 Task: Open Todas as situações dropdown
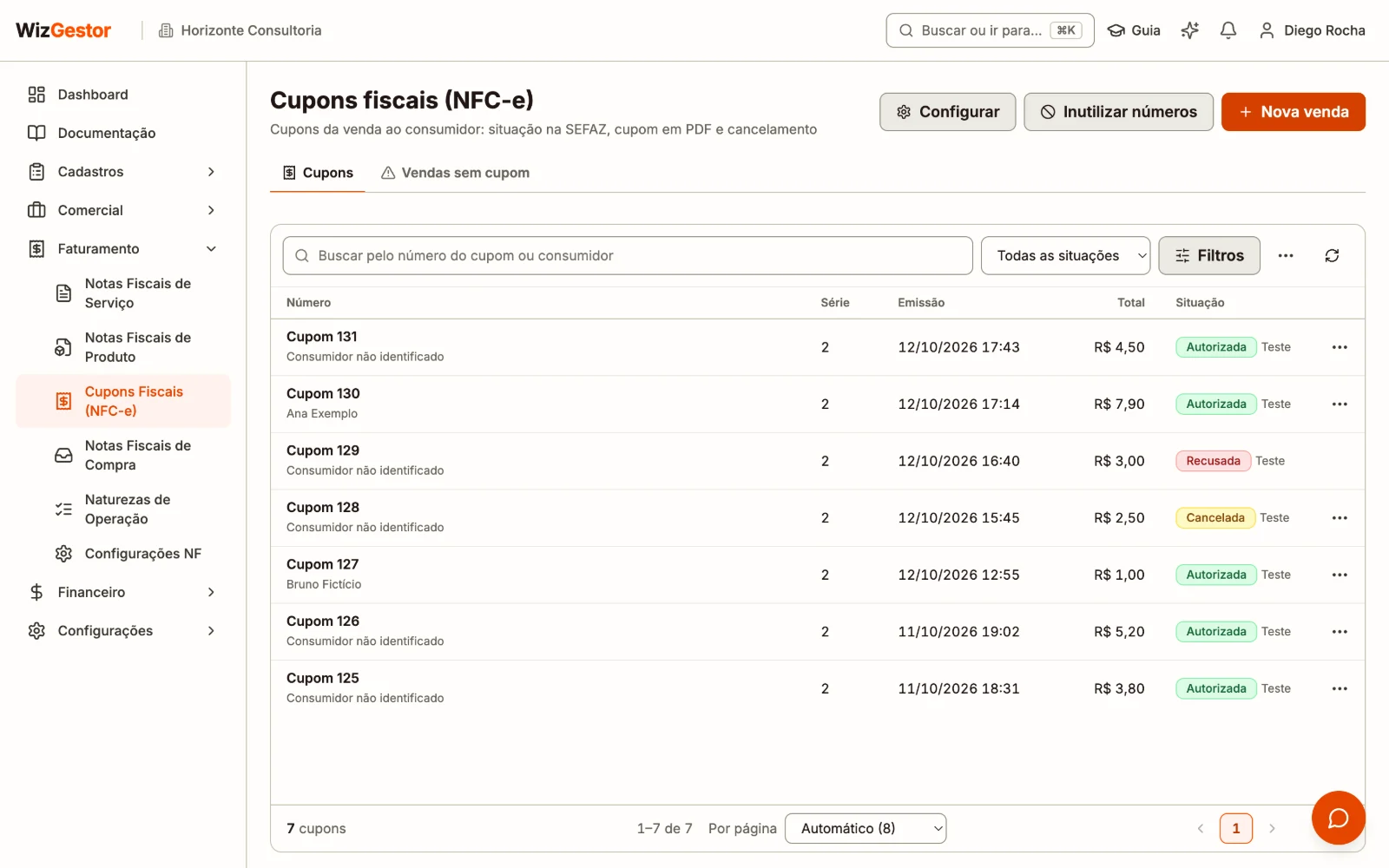pos(1065,256)
